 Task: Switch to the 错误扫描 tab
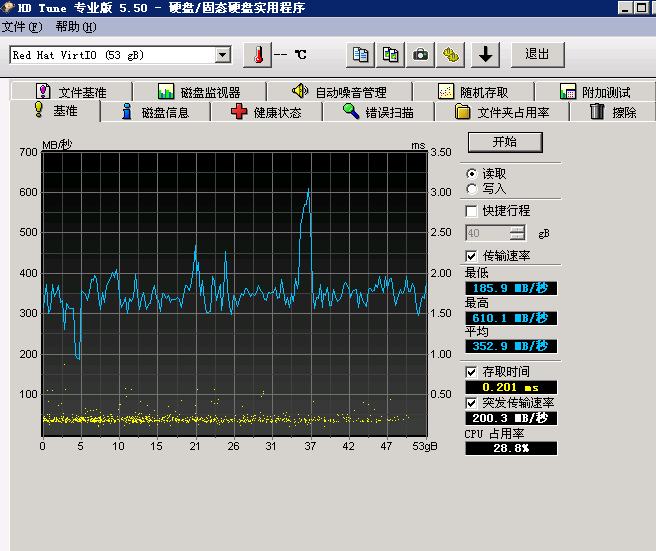point(377,112)
